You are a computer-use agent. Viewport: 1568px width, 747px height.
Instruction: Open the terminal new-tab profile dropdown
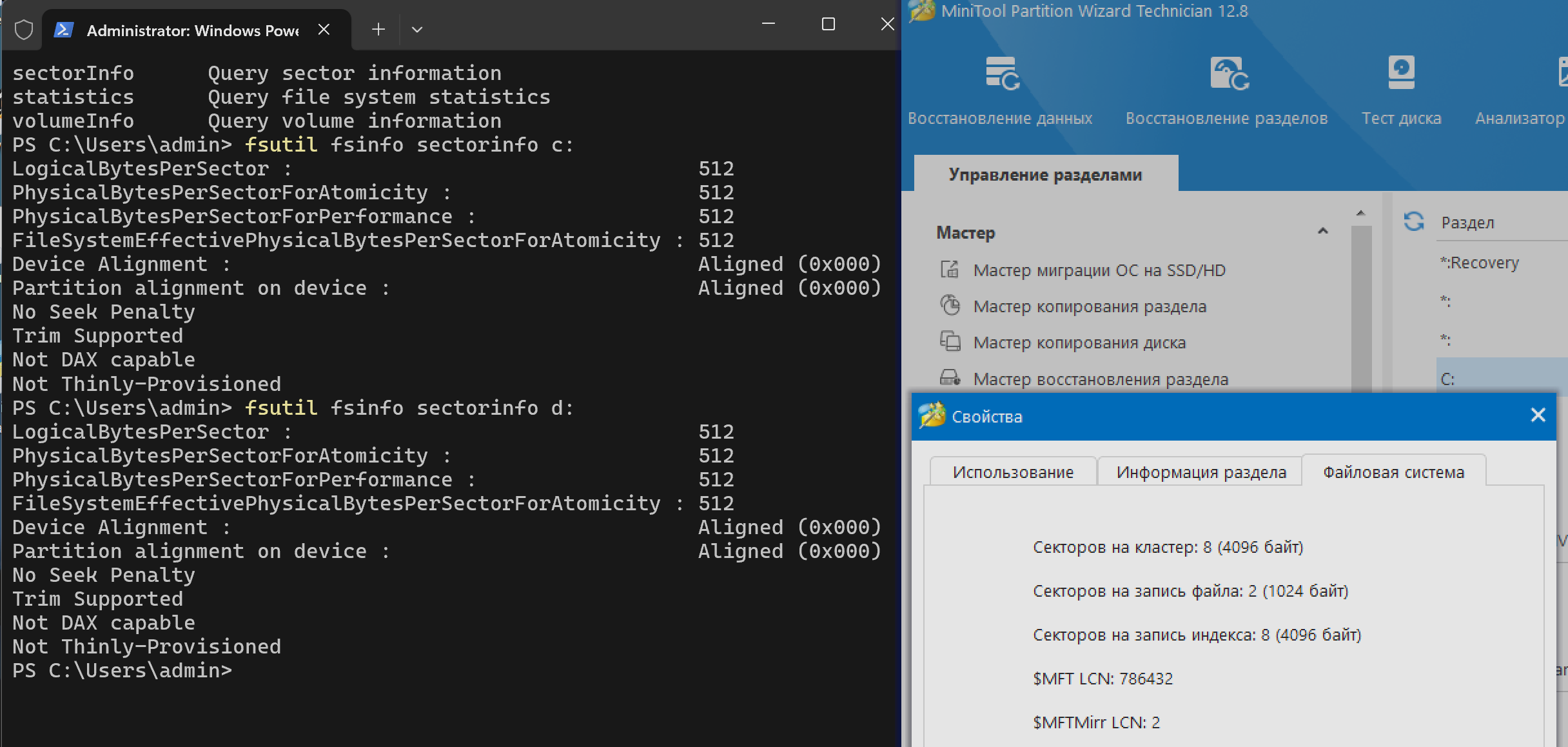417,30
